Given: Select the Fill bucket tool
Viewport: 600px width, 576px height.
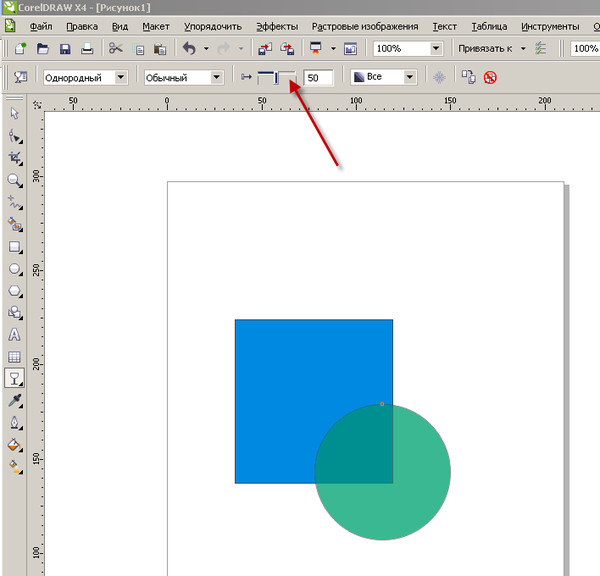Looking at the screenshot, I should [x=15, y=445].
